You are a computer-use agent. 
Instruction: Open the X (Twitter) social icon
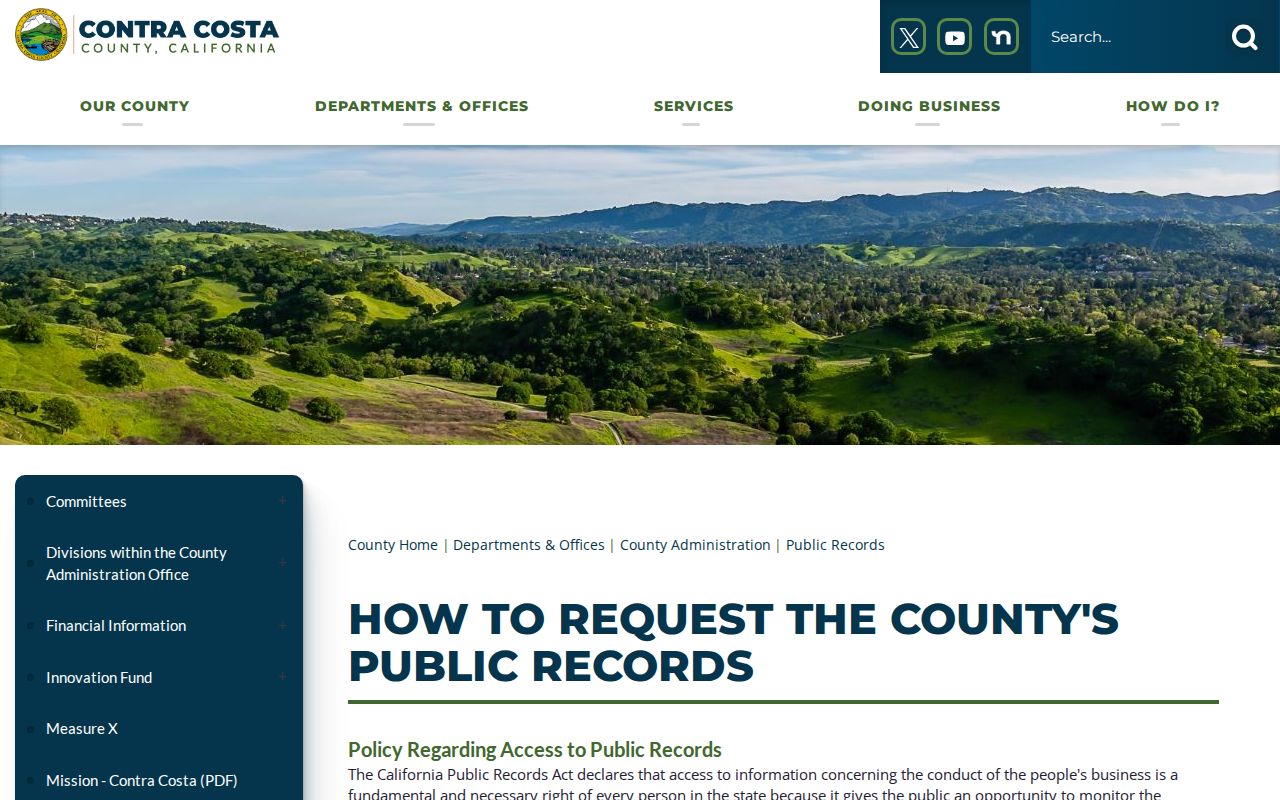pos(908,37)
